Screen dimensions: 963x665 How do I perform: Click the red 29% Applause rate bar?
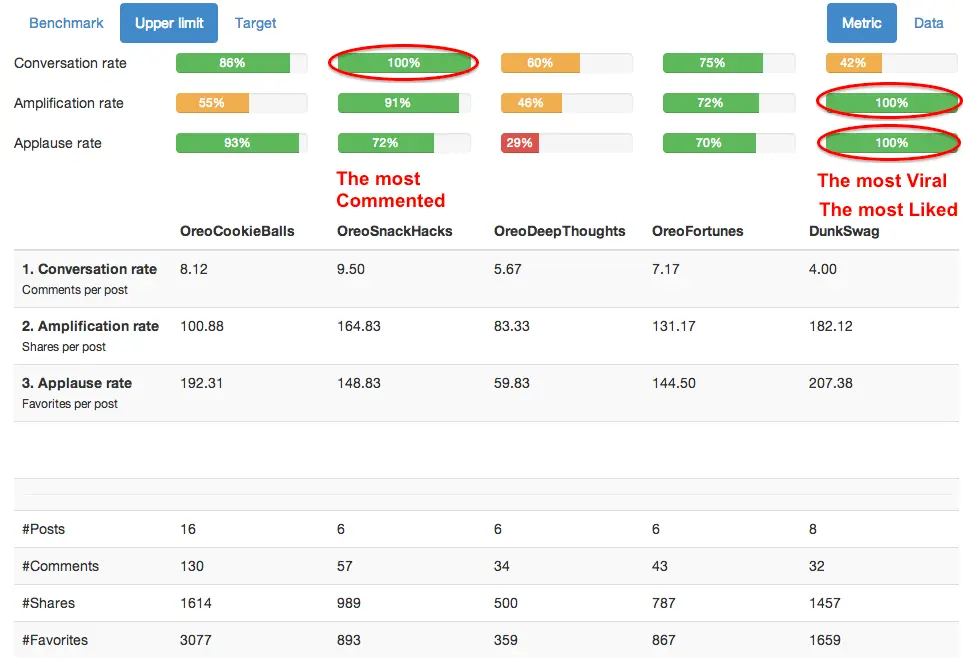520,143
